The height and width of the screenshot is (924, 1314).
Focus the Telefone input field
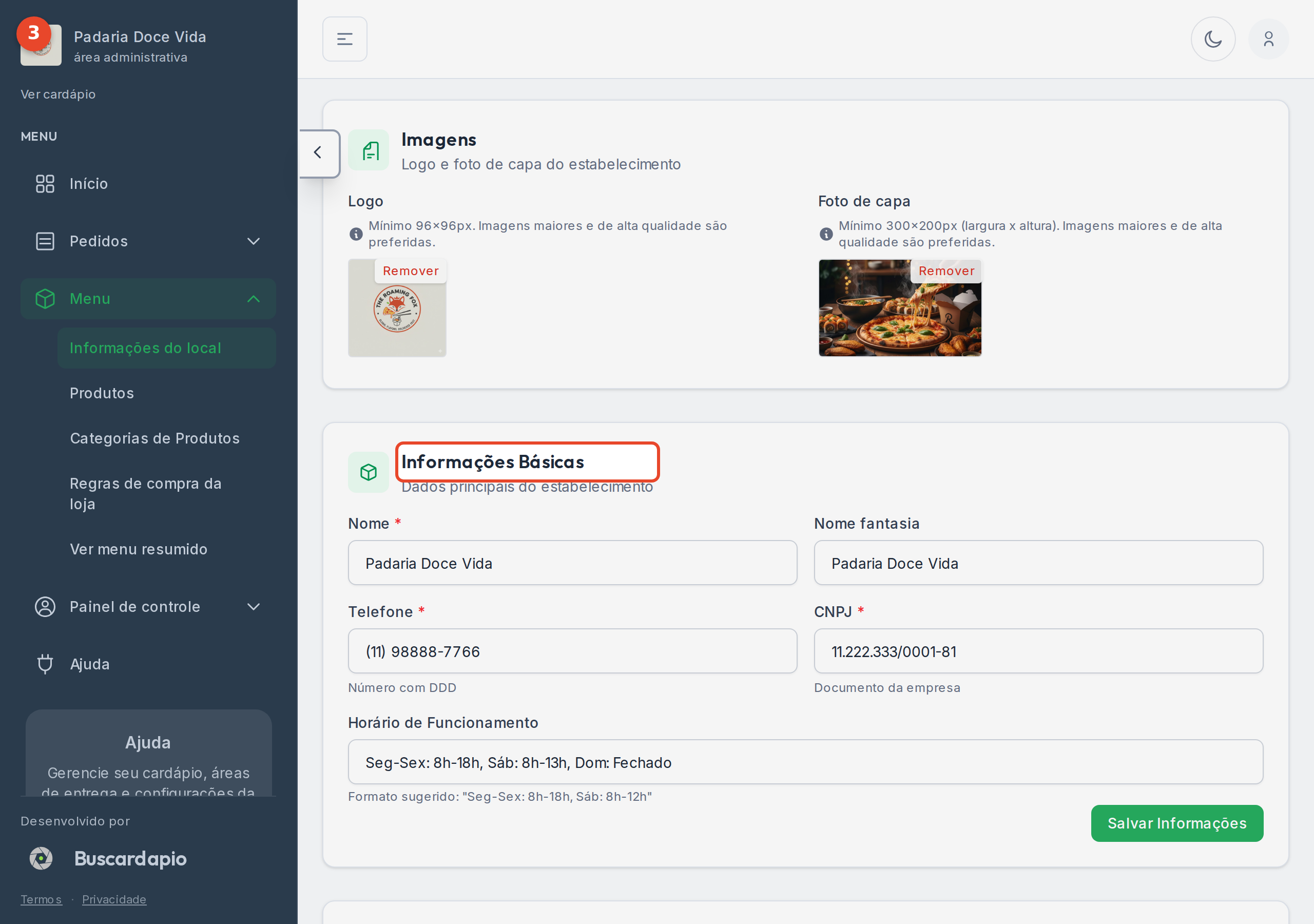pyautogui.click(x=572, y=651)
